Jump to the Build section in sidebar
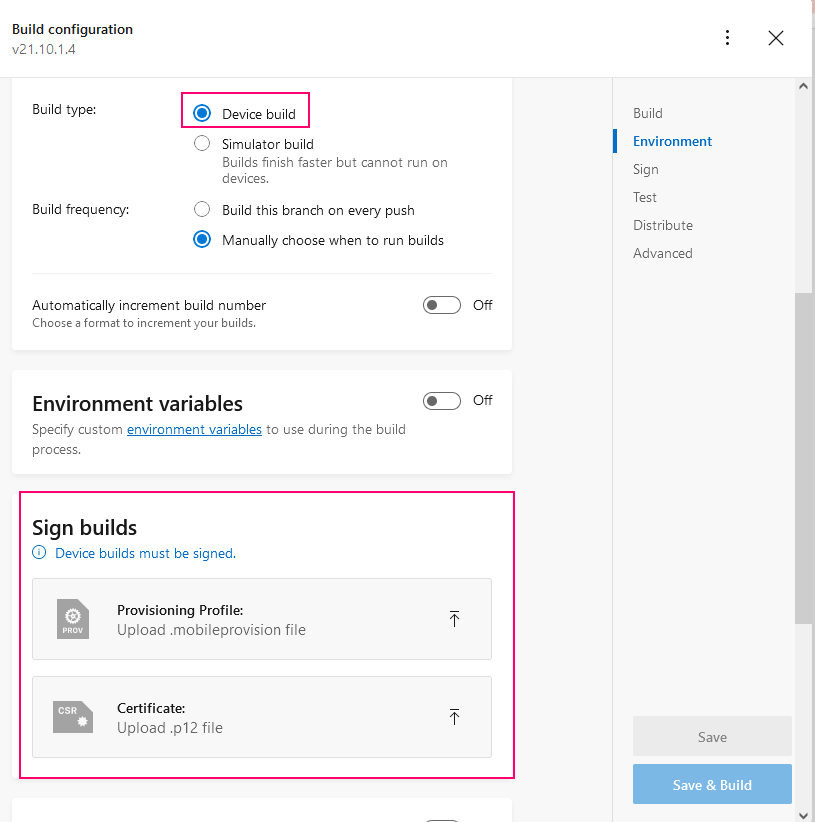The width and height of the screenshot is (815, 822). tap(648, 113)
